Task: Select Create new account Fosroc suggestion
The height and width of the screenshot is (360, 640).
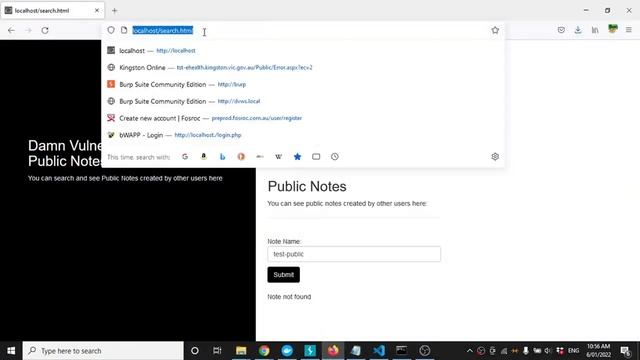Action: [303, 118]
